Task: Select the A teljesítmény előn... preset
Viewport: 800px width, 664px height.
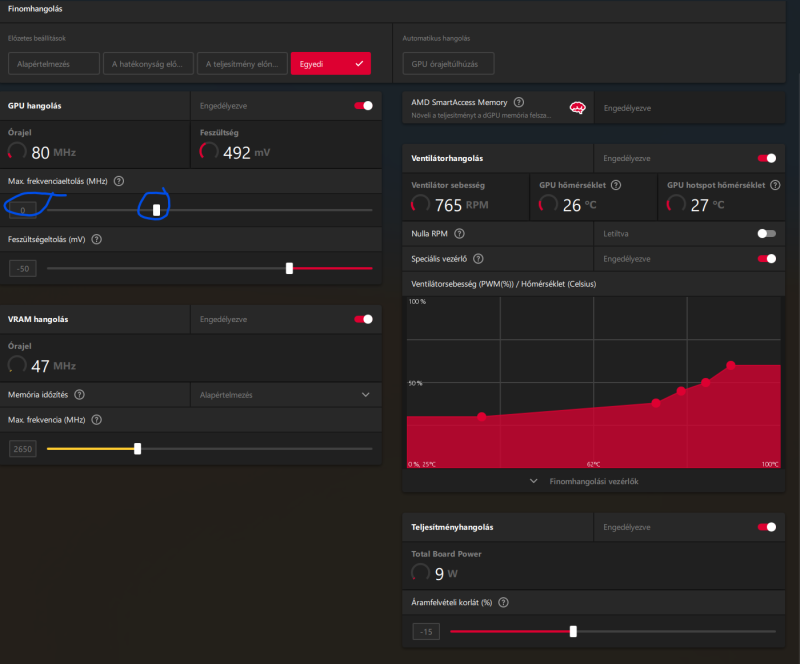Action: 242,64
